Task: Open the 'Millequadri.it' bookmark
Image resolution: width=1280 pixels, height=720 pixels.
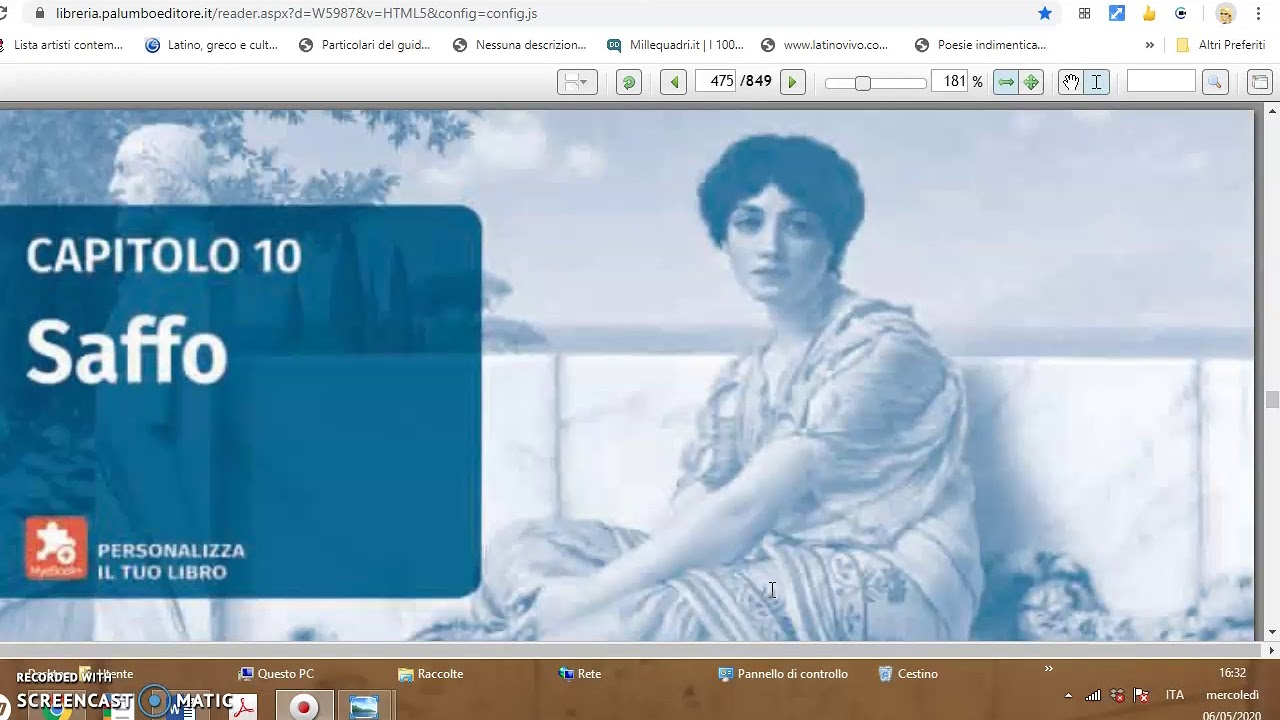Action: coord(676,45)
